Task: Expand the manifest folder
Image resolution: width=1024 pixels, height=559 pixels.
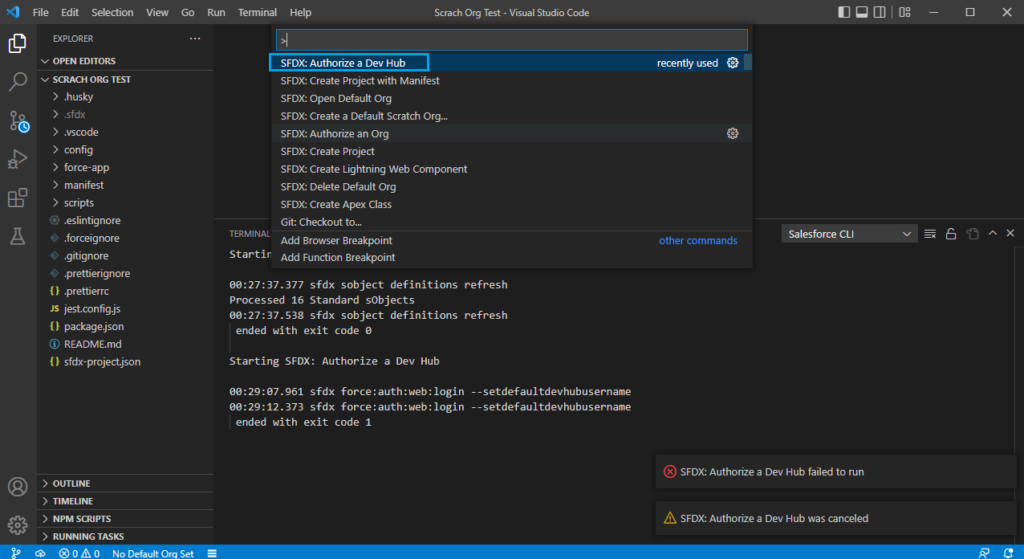Action: coord(125,185)
